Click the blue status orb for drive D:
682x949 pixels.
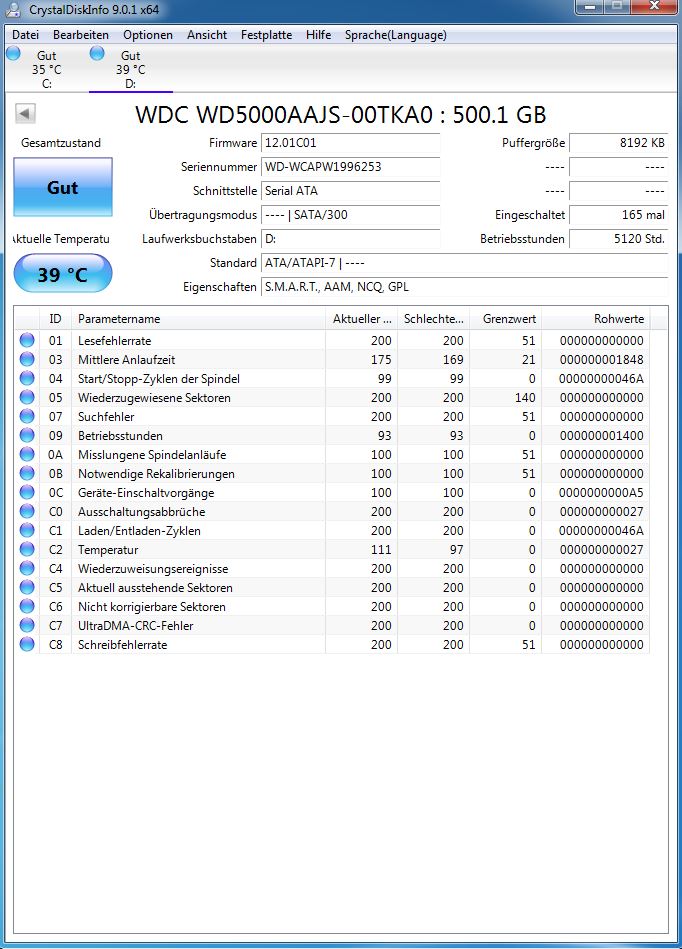click(97, 54)
